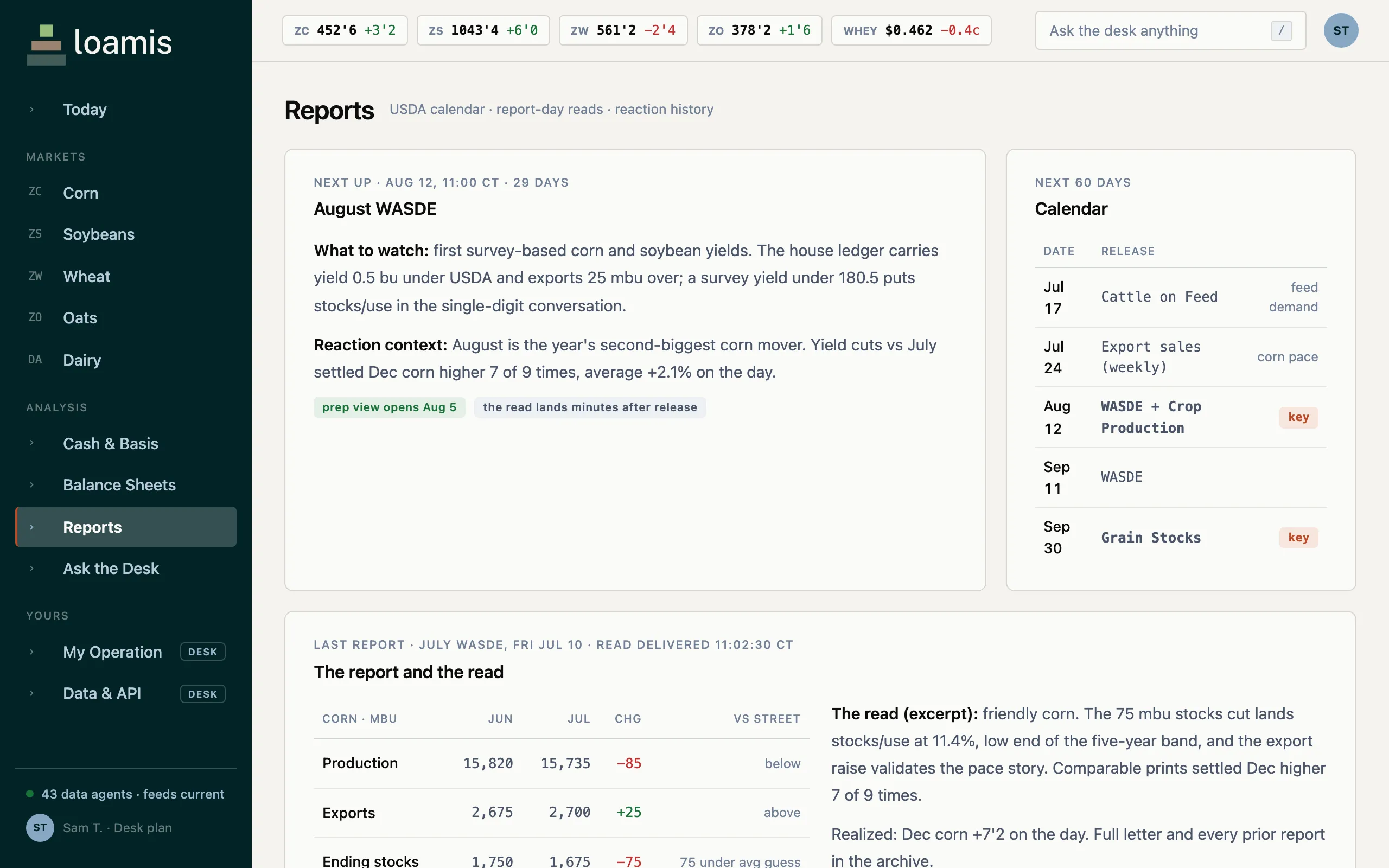Expand the chevron beside Reports
The height and width of the screenshot is (868, 1389).
[31, 527]
